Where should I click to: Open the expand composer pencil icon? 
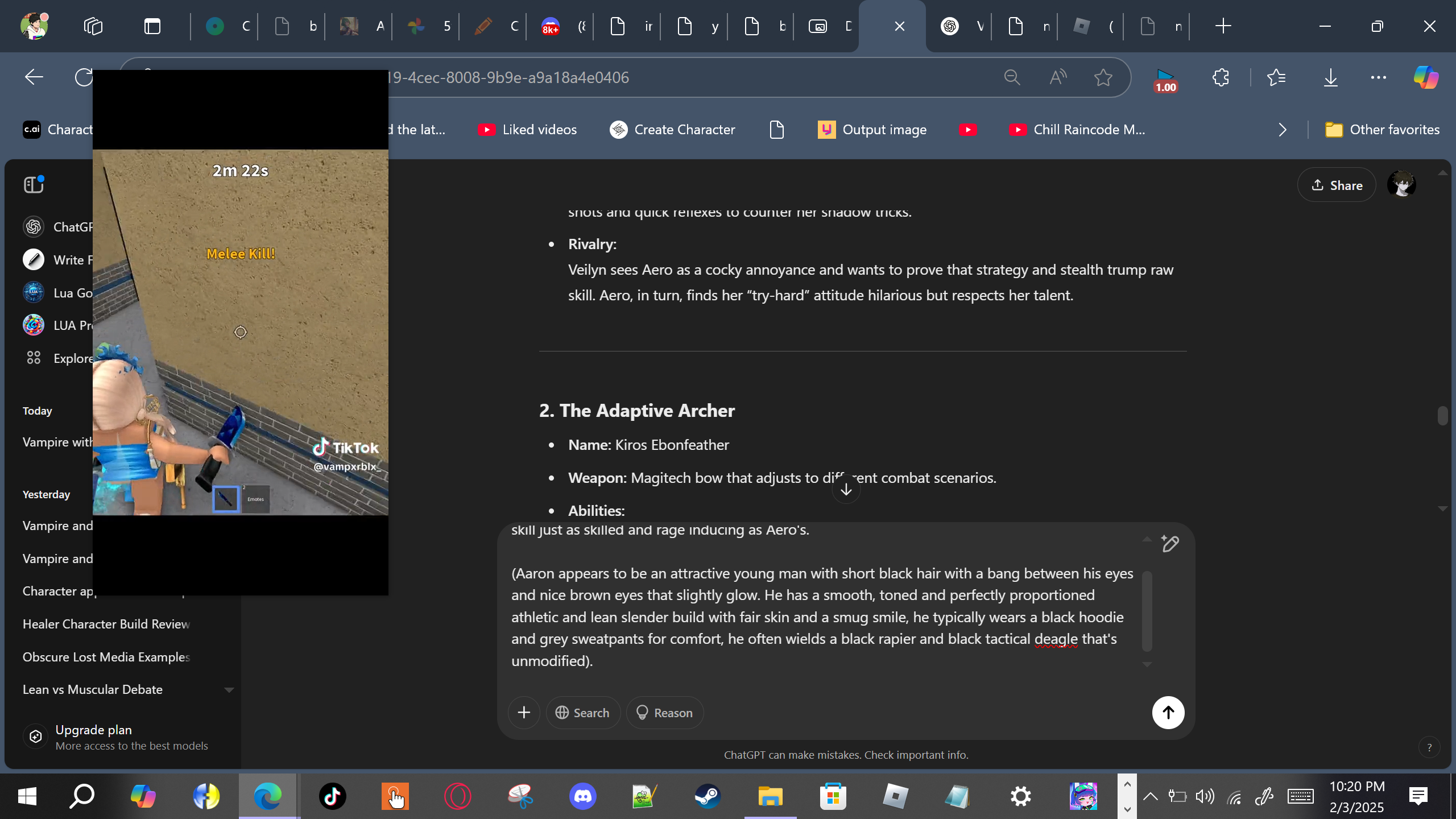(x=1170, y=544)
